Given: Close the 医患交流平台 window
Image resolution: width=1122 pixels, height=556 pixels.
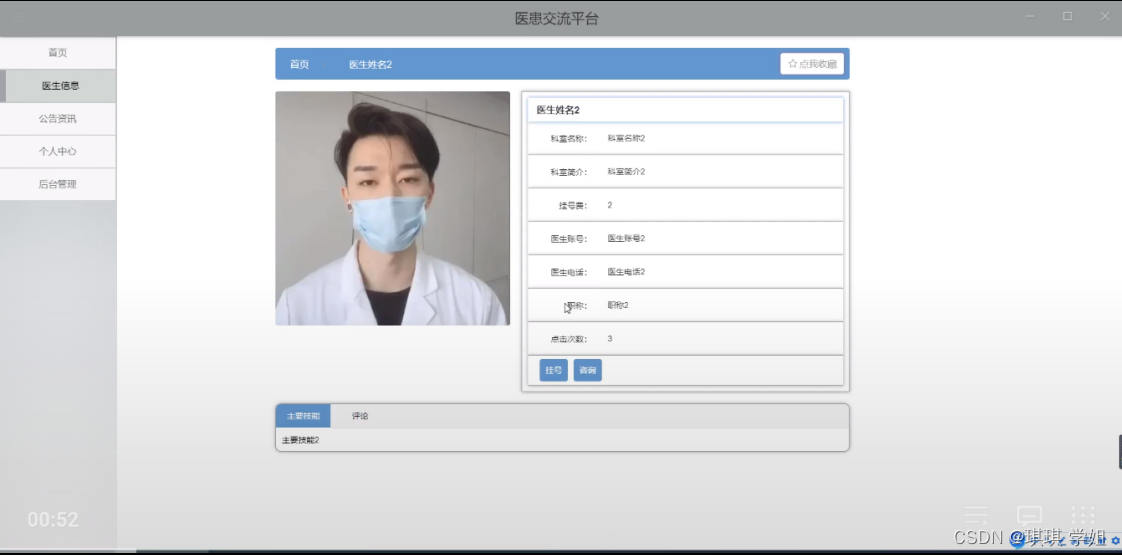Looking at the screenshot, I should coord(1105,16).
